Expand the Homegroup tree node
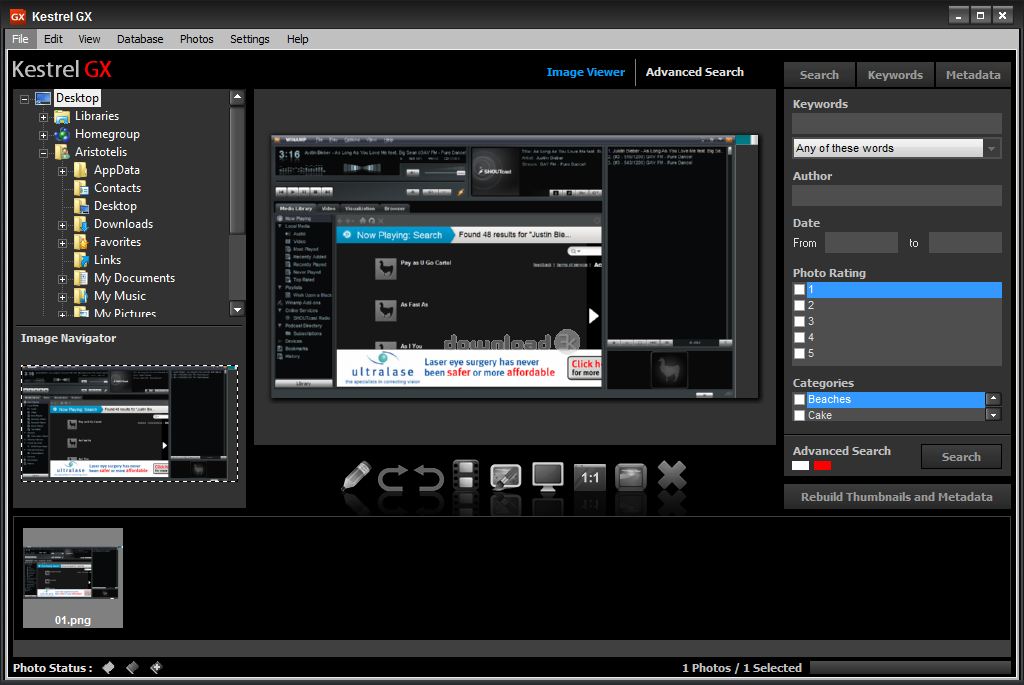The width and height of the screenshot is (1024, 685). (43, 135)
